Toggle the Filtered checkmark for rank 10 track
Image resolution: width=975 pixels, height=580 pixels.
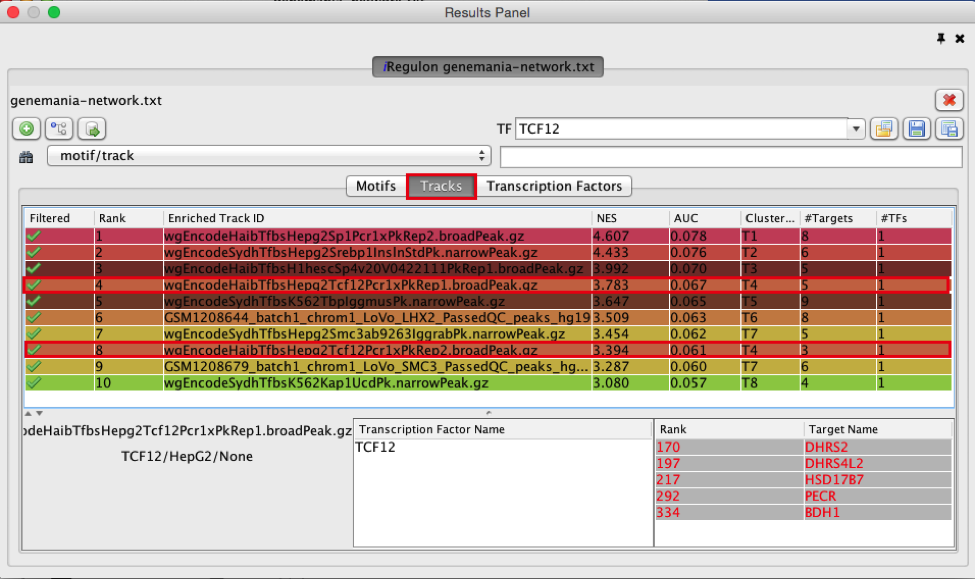(34, 382)
